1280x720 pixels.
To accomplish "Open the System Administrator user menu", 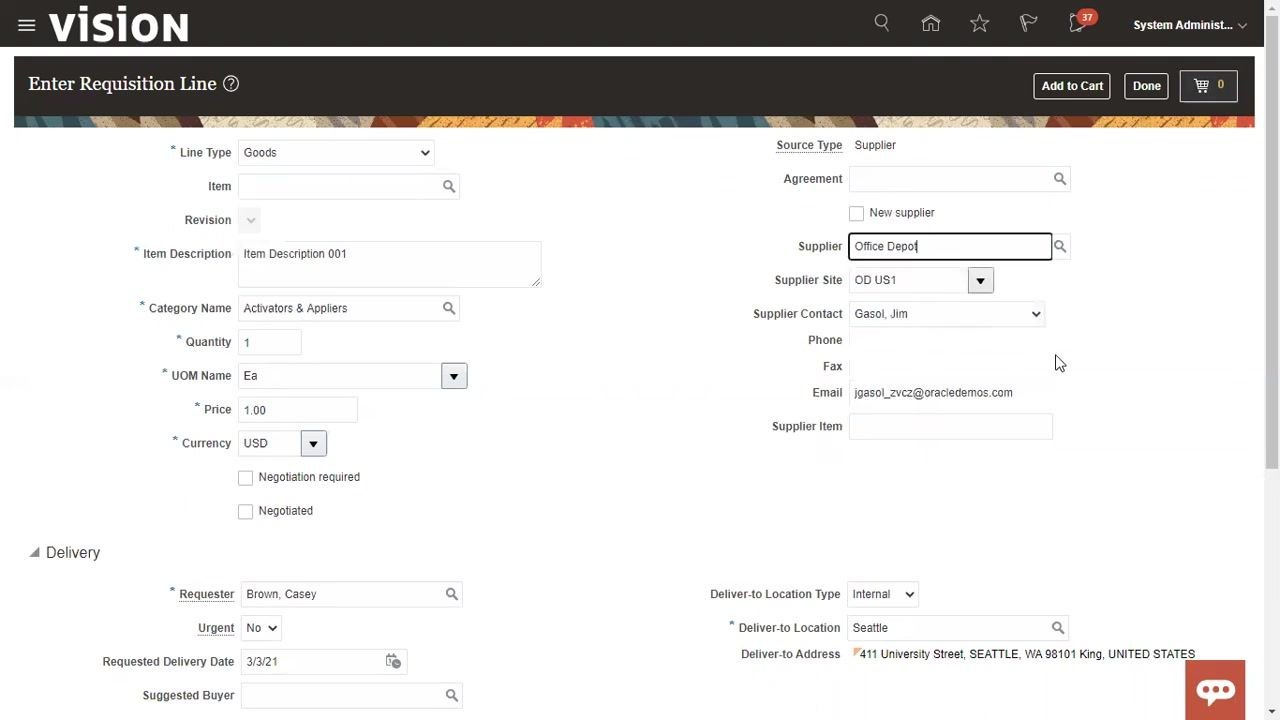I will tap(1190, 25).
